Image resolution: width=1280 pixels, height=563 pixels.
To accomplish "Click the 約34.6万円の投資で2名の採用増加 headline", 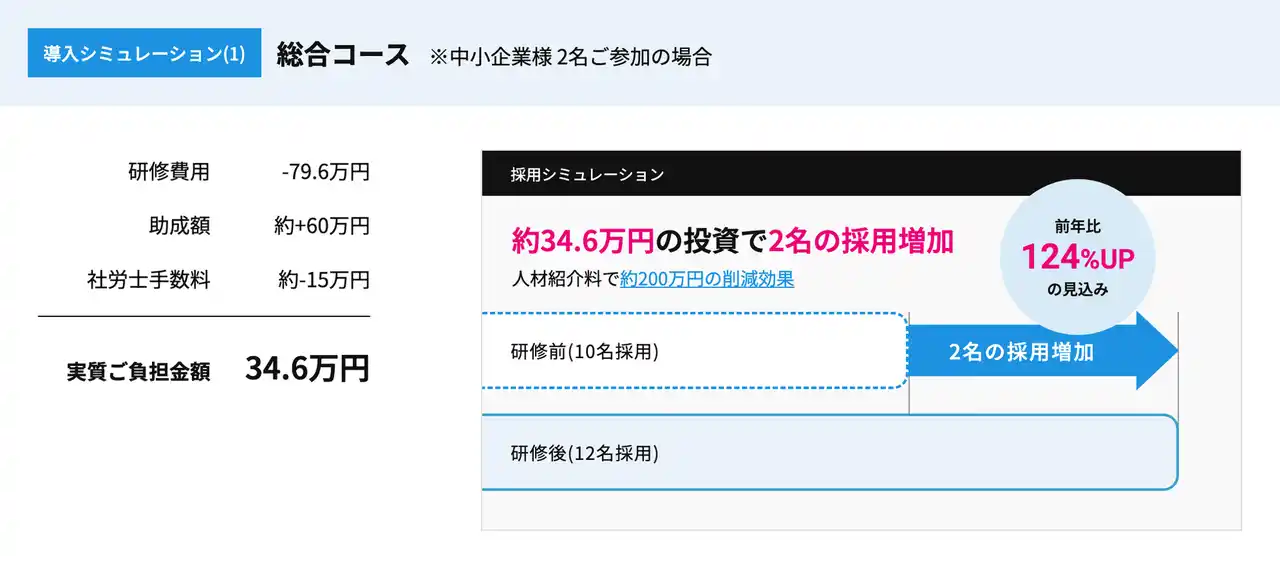I will click(x=732, y=240).
